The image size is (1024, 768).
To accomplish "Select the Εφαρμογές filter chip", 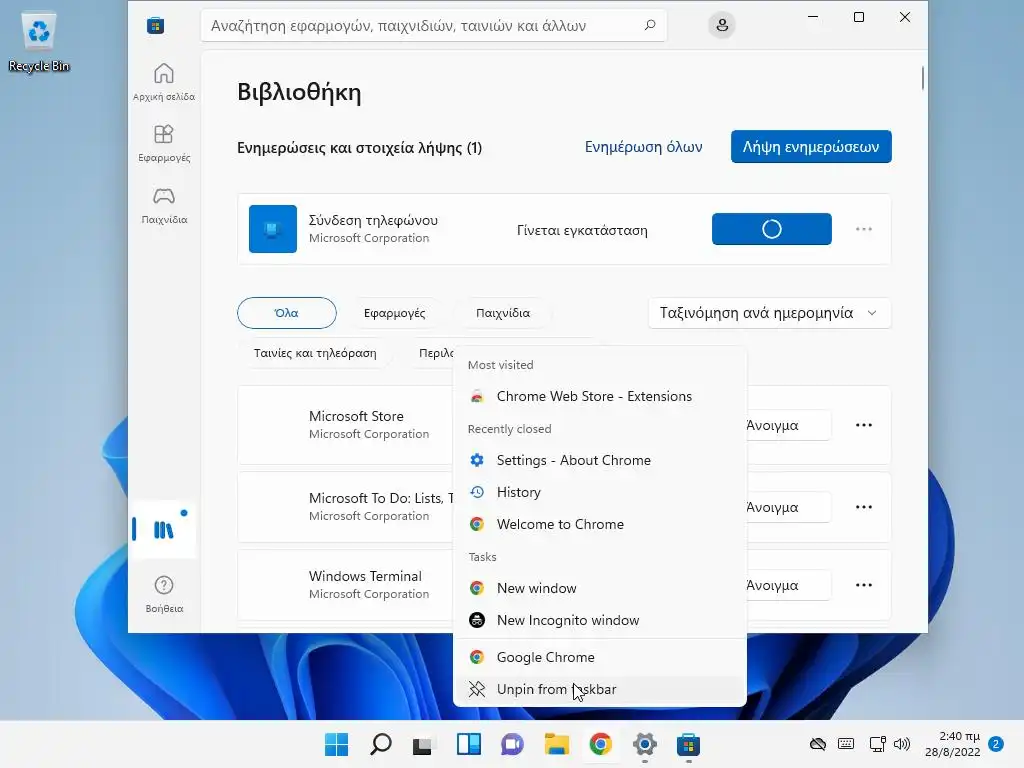I will pos(394,313).
